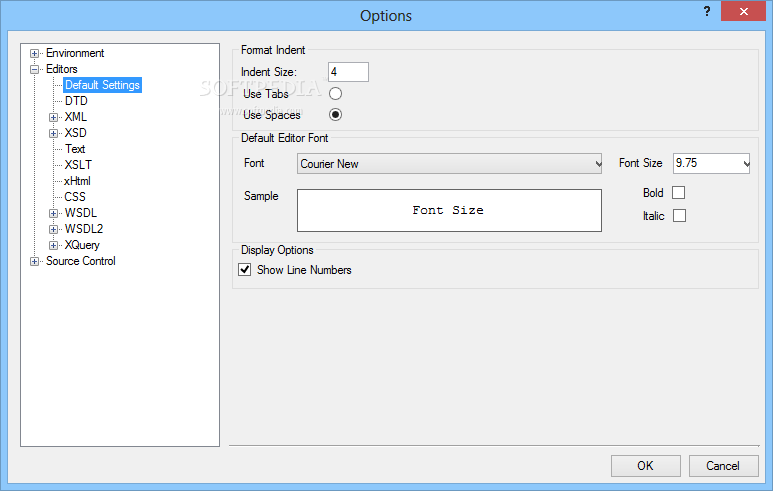
Task: Click the help question mark button
Action: click(707, 11)
